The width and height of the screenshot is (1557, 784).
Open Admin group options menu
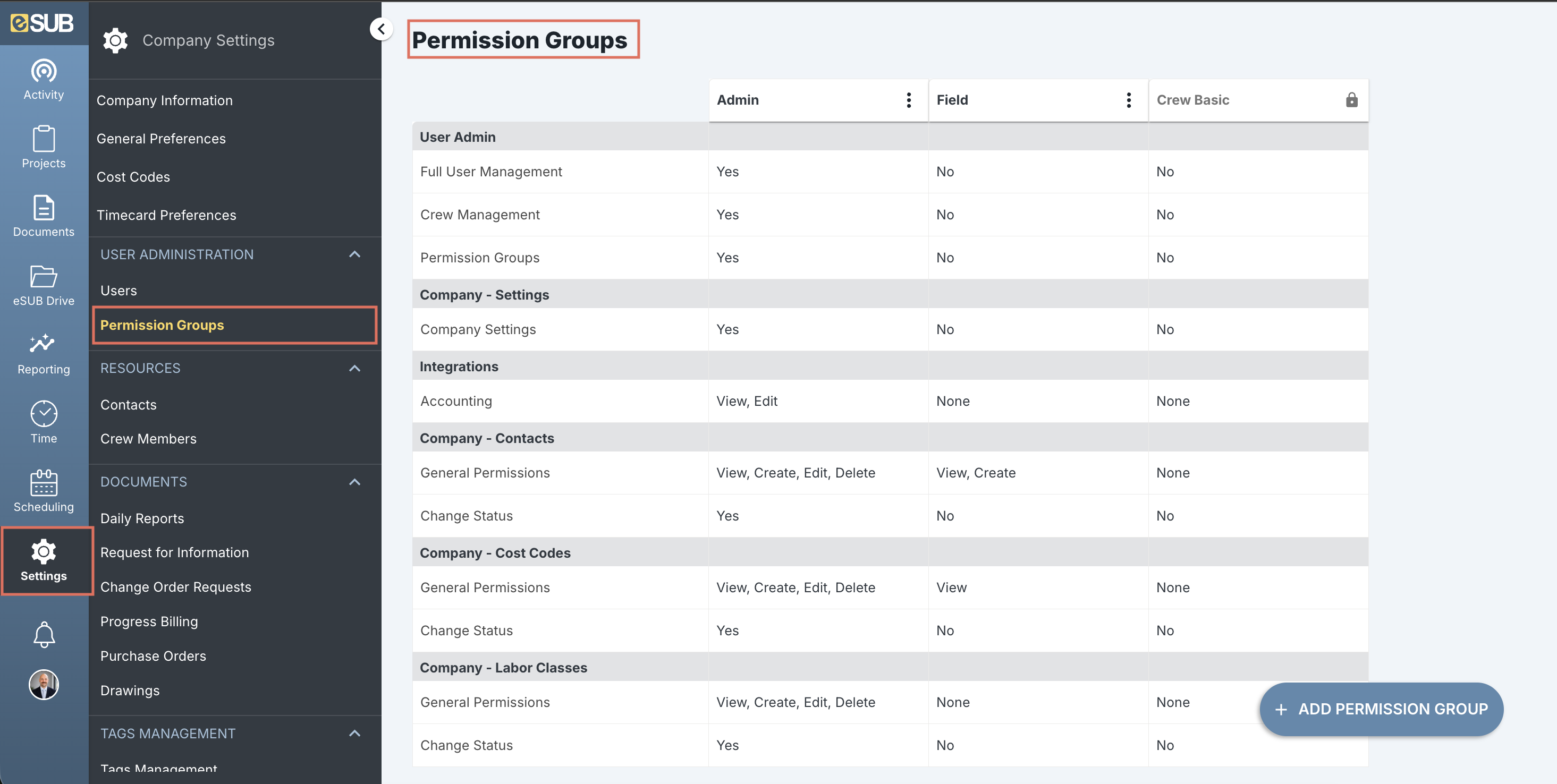(909, 100)
